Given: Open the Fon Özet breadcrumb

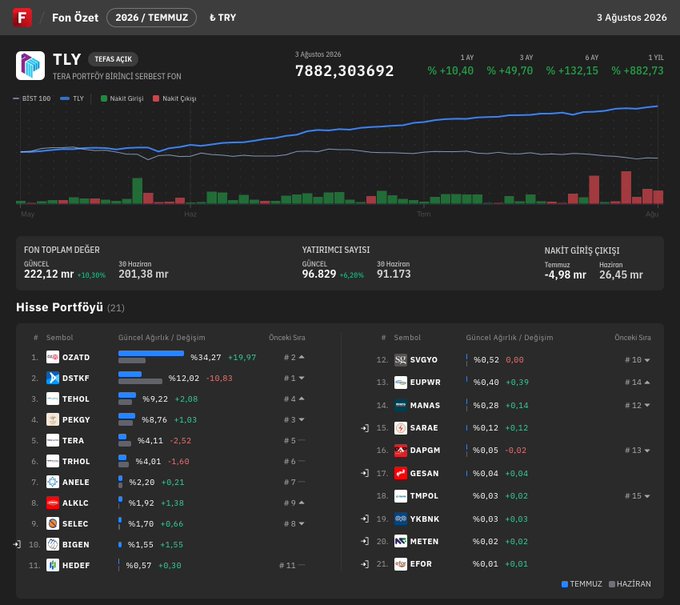Looking at the screenshot, I should pos(75,17).
